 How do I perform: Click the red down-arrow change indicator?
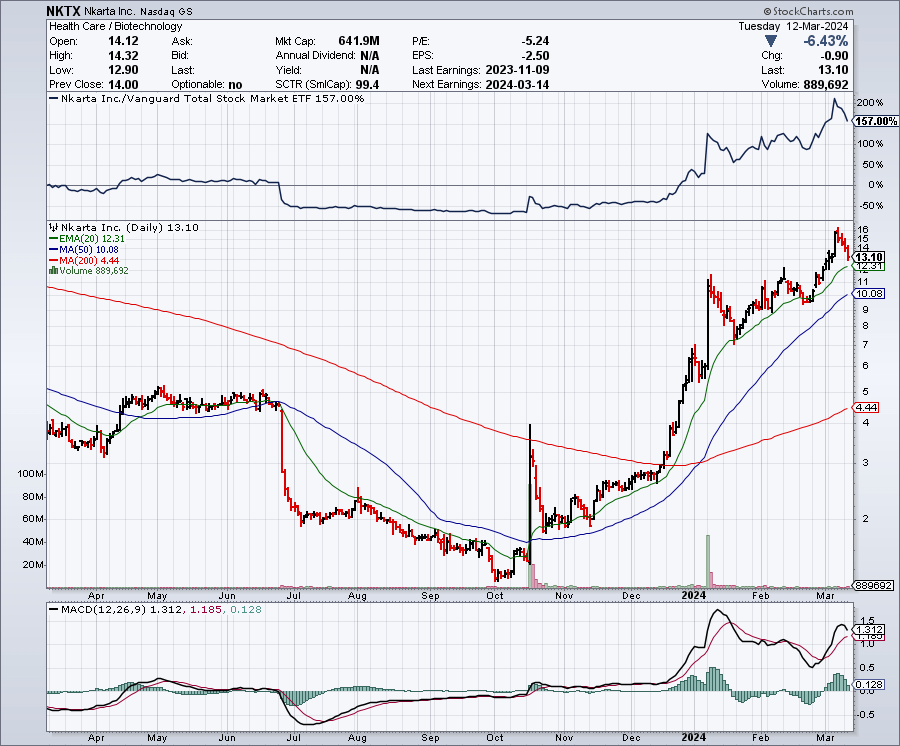point(768,41)
